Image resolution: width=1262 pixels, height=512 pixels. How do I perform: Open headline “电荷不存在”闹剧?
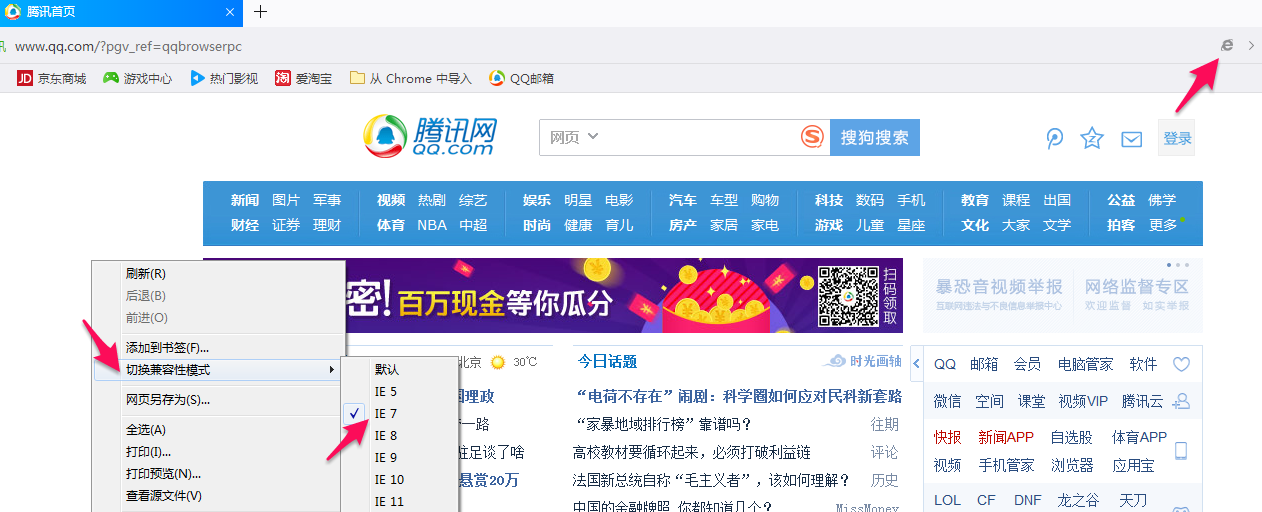click(740, 396)
